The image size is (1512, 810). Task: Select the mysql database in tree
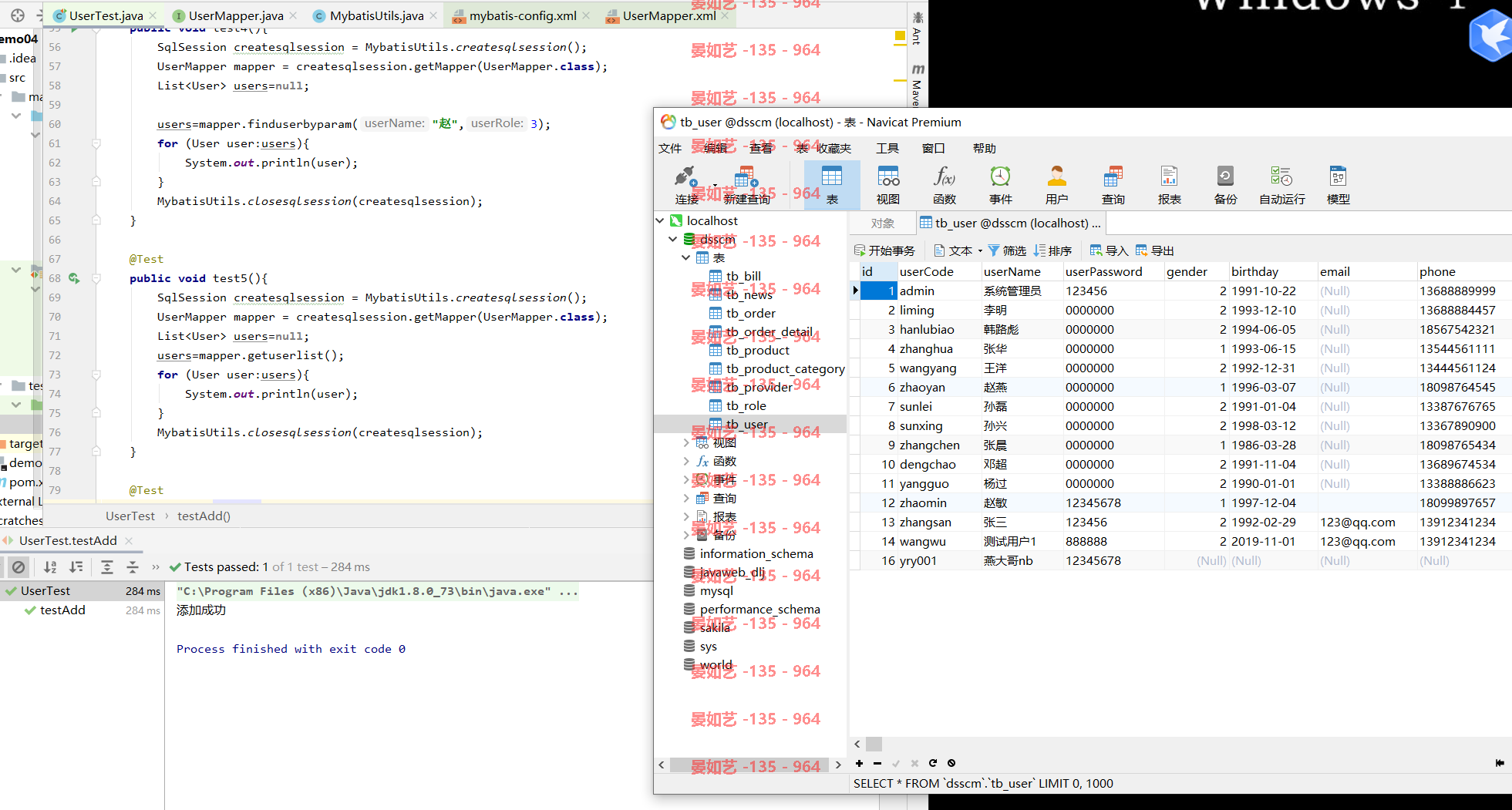716,591
